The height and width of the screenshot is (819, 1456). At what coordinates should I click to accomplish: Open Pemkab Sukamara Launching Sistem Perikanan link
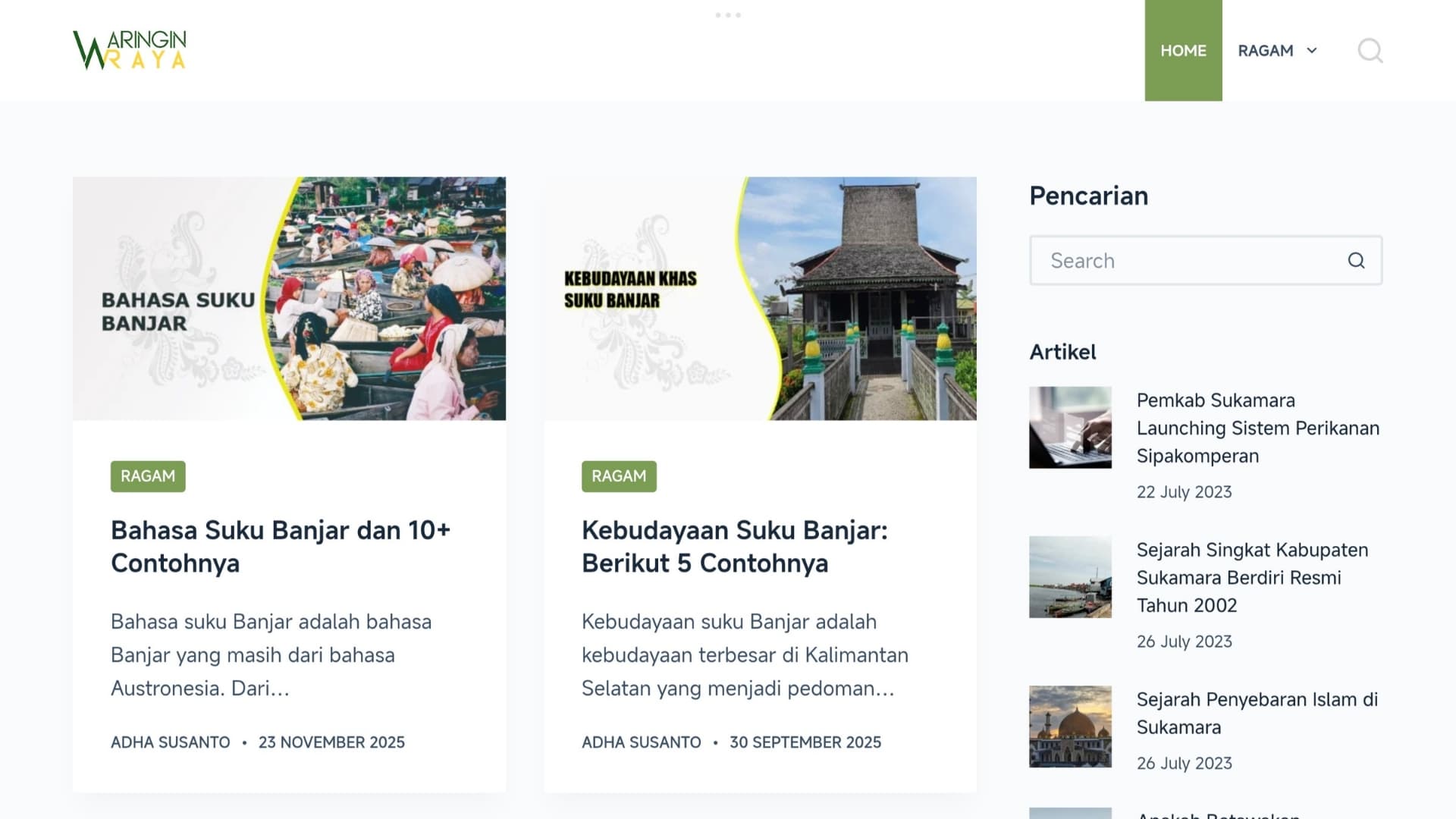(x=1257, y=428)
